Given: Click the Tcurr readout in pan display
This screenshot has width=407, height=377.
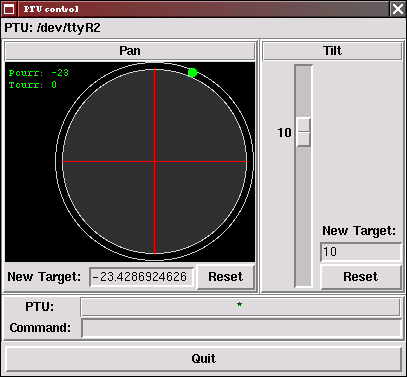Looking at the screenshot, I should tap(33, 85).
